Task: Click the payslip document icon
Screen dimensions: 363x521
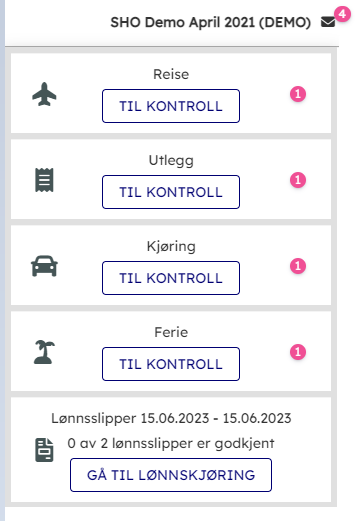Action: pos(44,450)
